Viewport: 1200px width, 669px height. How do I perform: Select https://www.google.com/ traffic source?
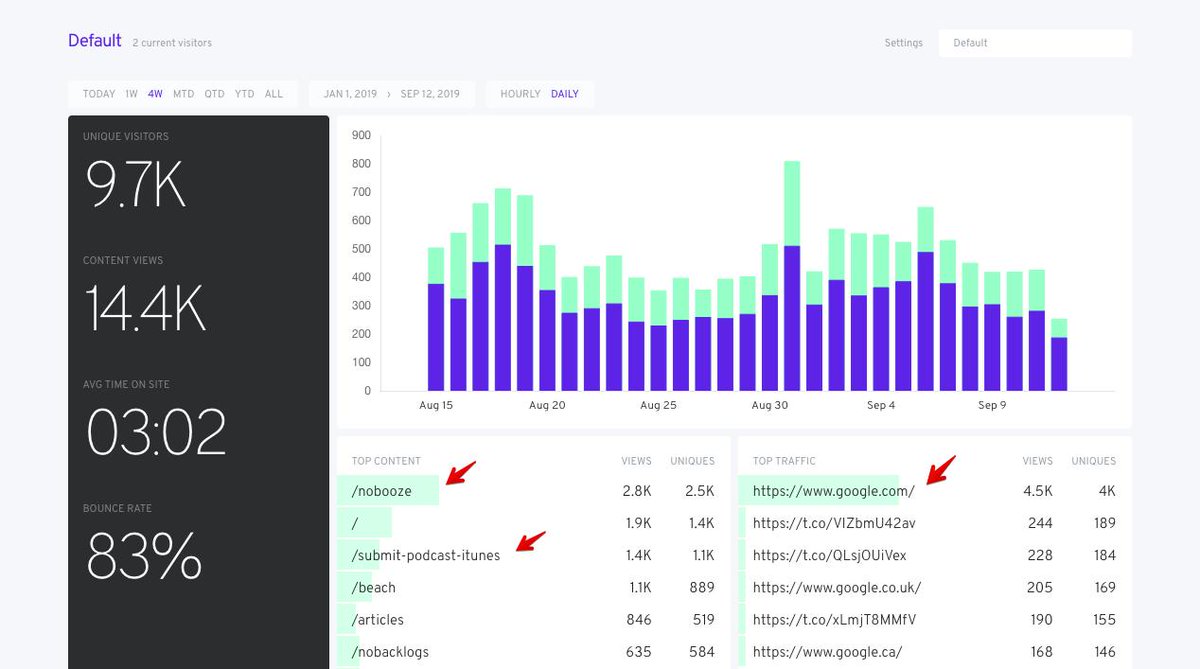[833, 491]
